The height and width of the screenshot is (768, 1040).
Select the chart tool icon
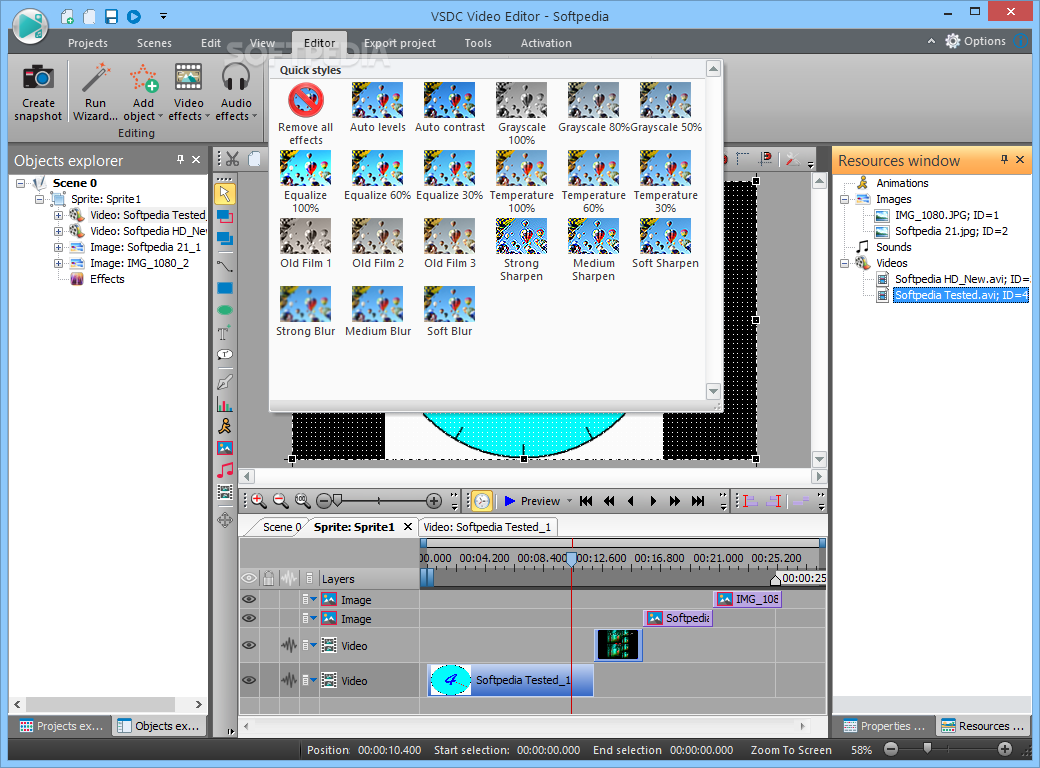click(225, 404)
